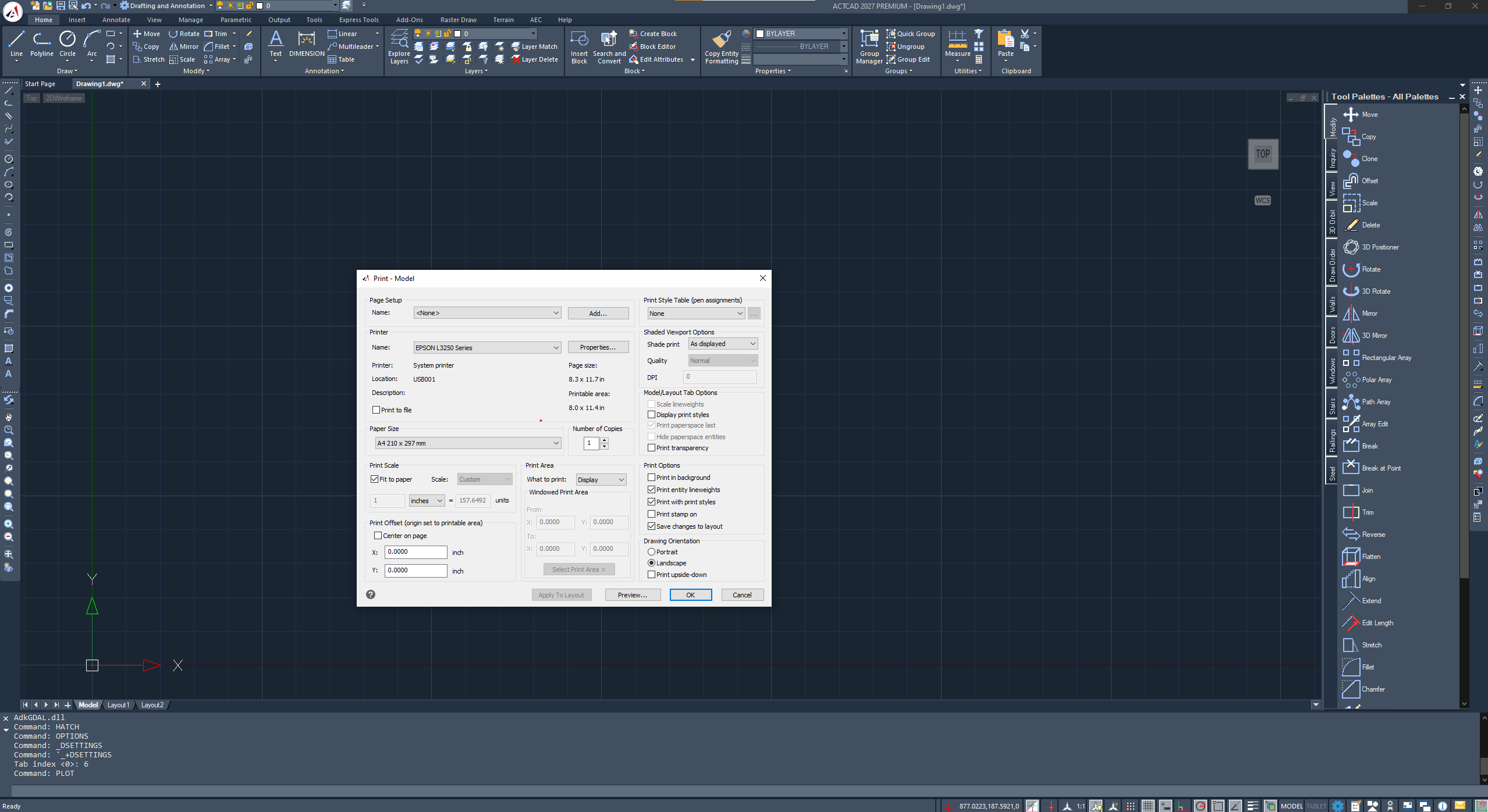Switch to the Layout1 tab
Image resolution: width=1488 pixels, height=812 pixels.
click(118, 705)
